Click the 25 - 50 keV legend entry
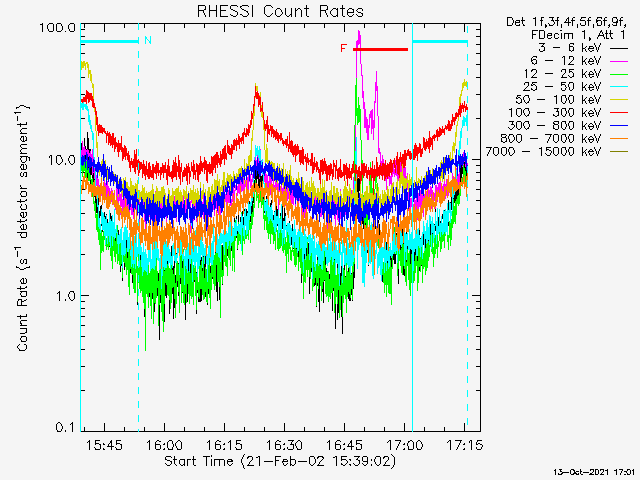Screen dimensions: 640x480 pyautogui.click(x=576, y=87)
